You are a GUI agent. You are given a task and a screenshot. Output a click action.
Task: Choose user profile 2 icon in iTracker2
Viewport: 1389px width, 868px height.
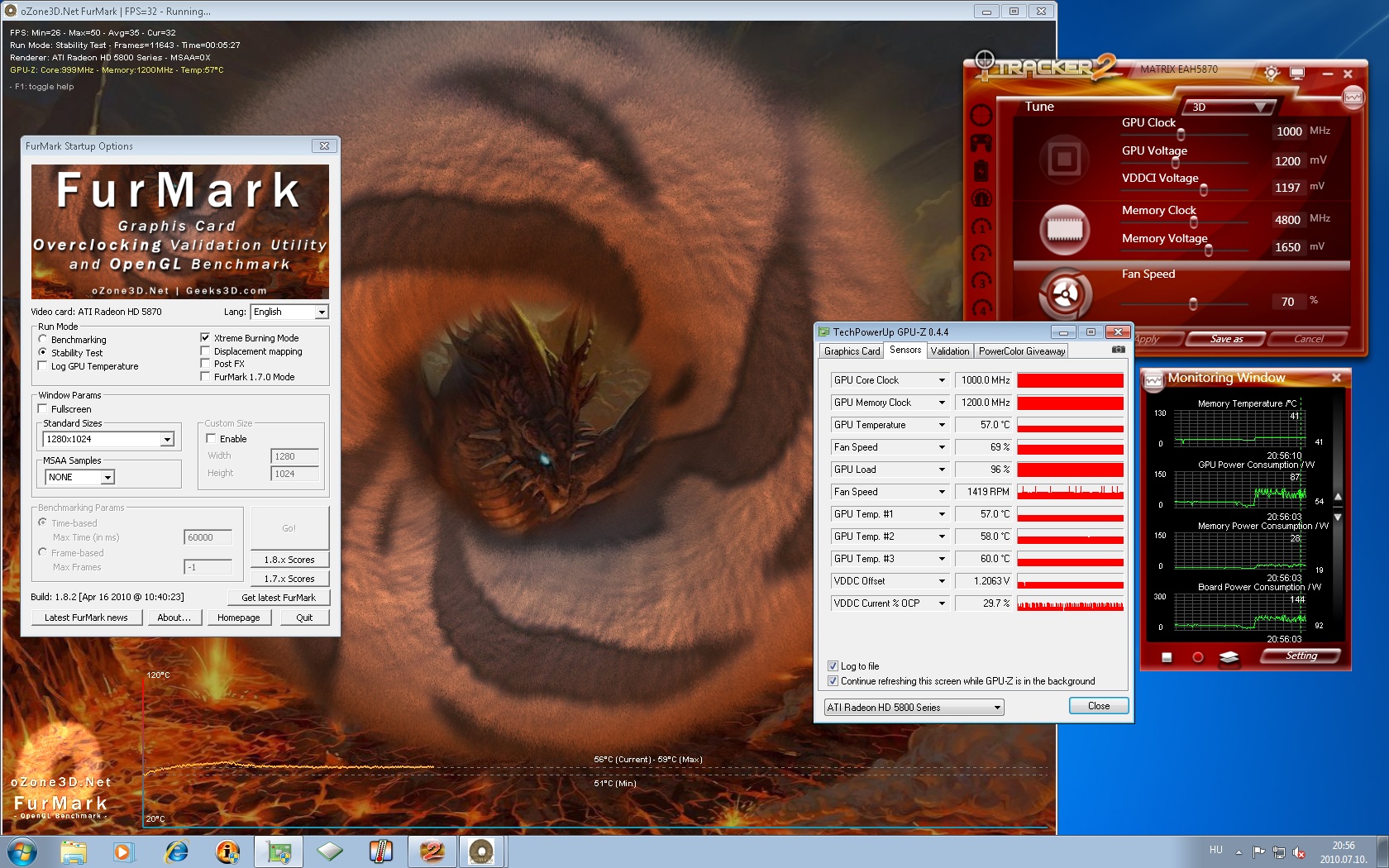pos(981,254)
